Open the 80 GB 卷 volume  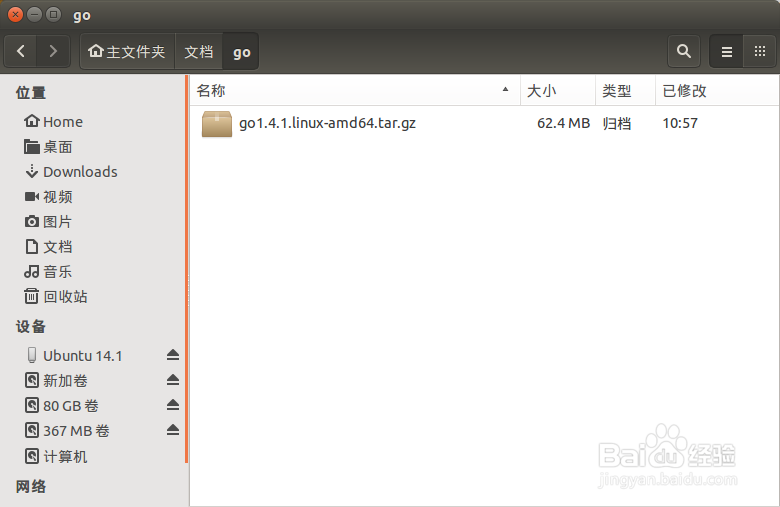coord(71,406)
